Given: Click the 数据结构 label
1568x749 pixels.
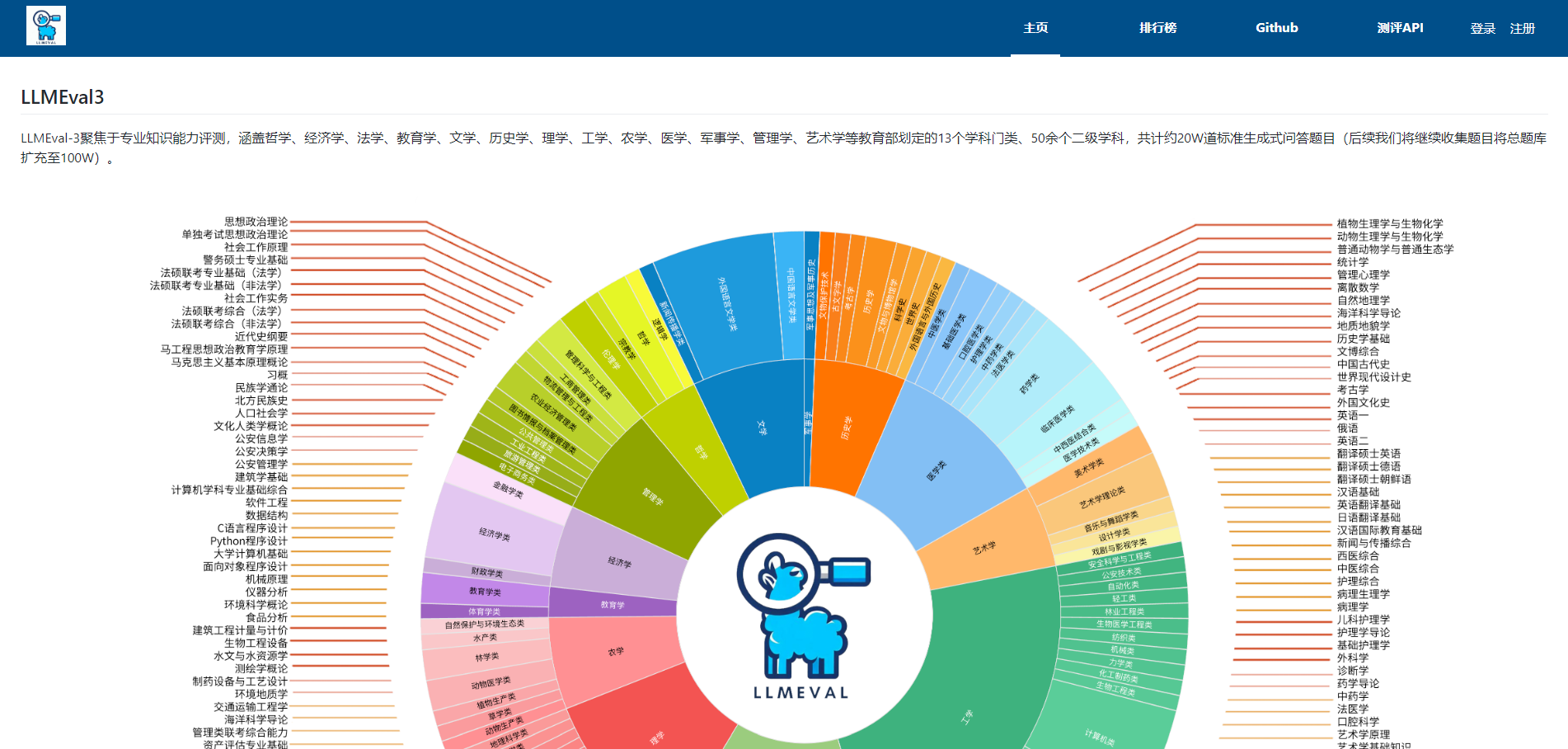Looking at the screenshot, I should (x=266, y=515).
